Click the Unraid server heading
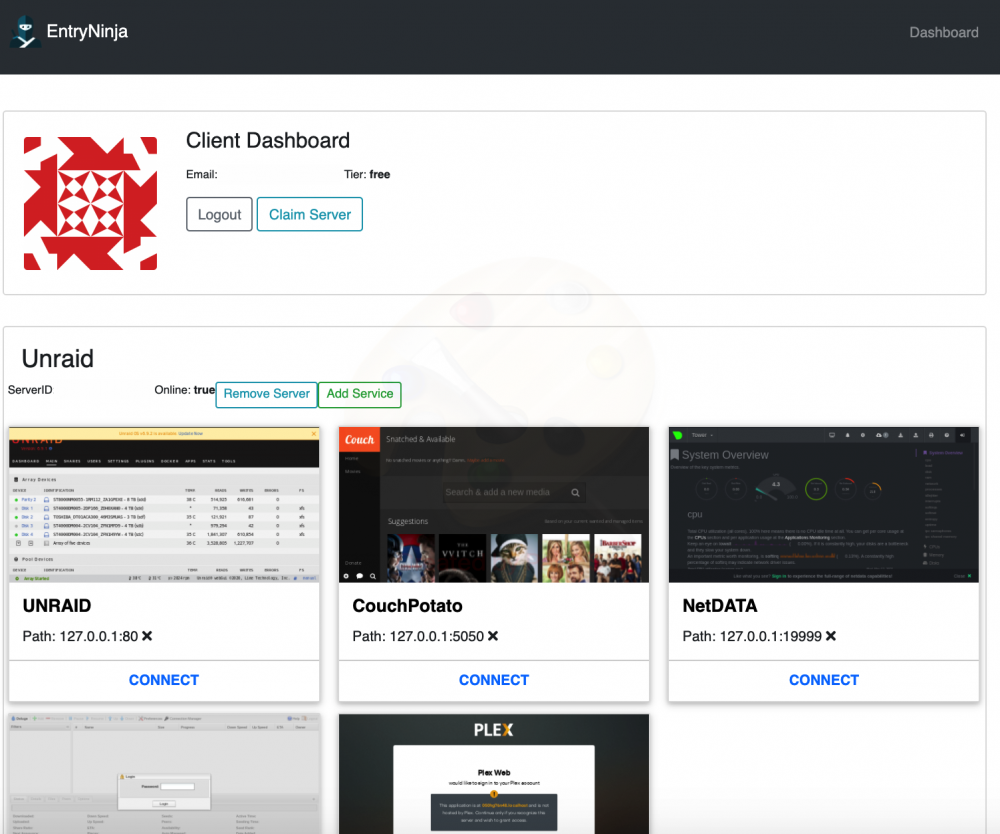 (57, 359)
